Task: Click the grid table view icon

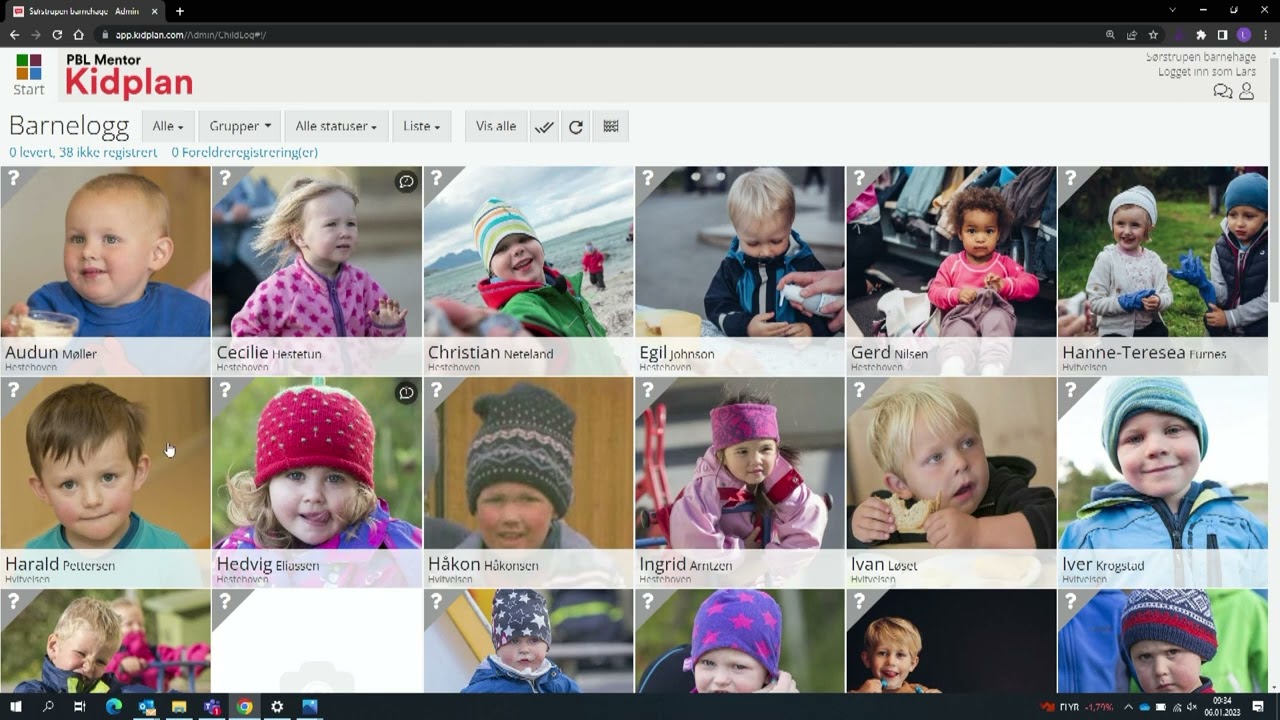Action: (x=611, y=127)
